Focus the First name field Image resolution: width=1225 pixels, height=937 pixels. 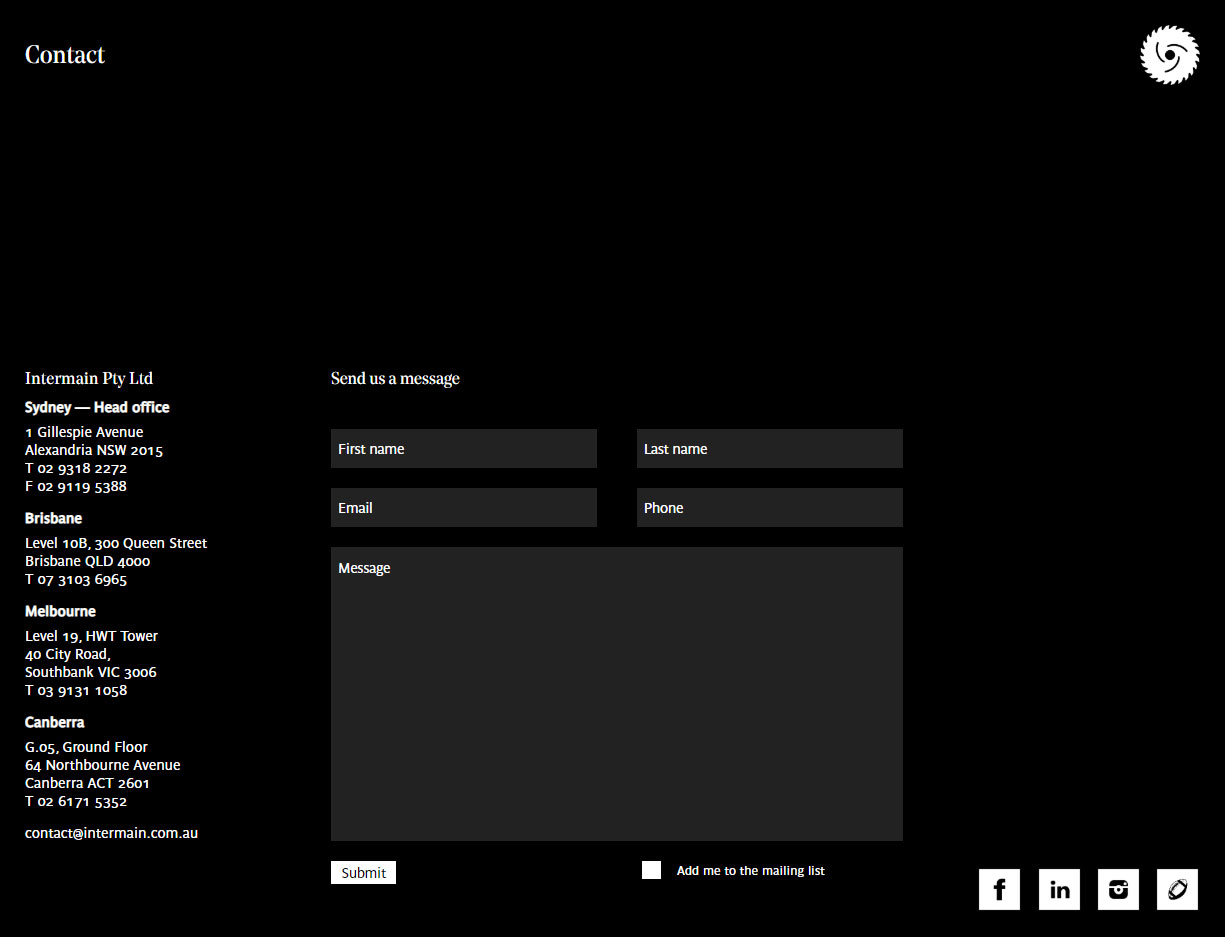click(x=463, y=449)
